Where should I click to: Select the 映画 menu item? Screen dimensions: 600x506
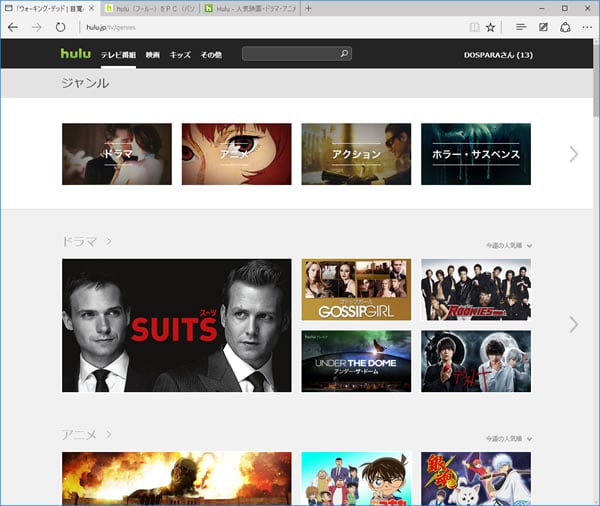point(152,55)
